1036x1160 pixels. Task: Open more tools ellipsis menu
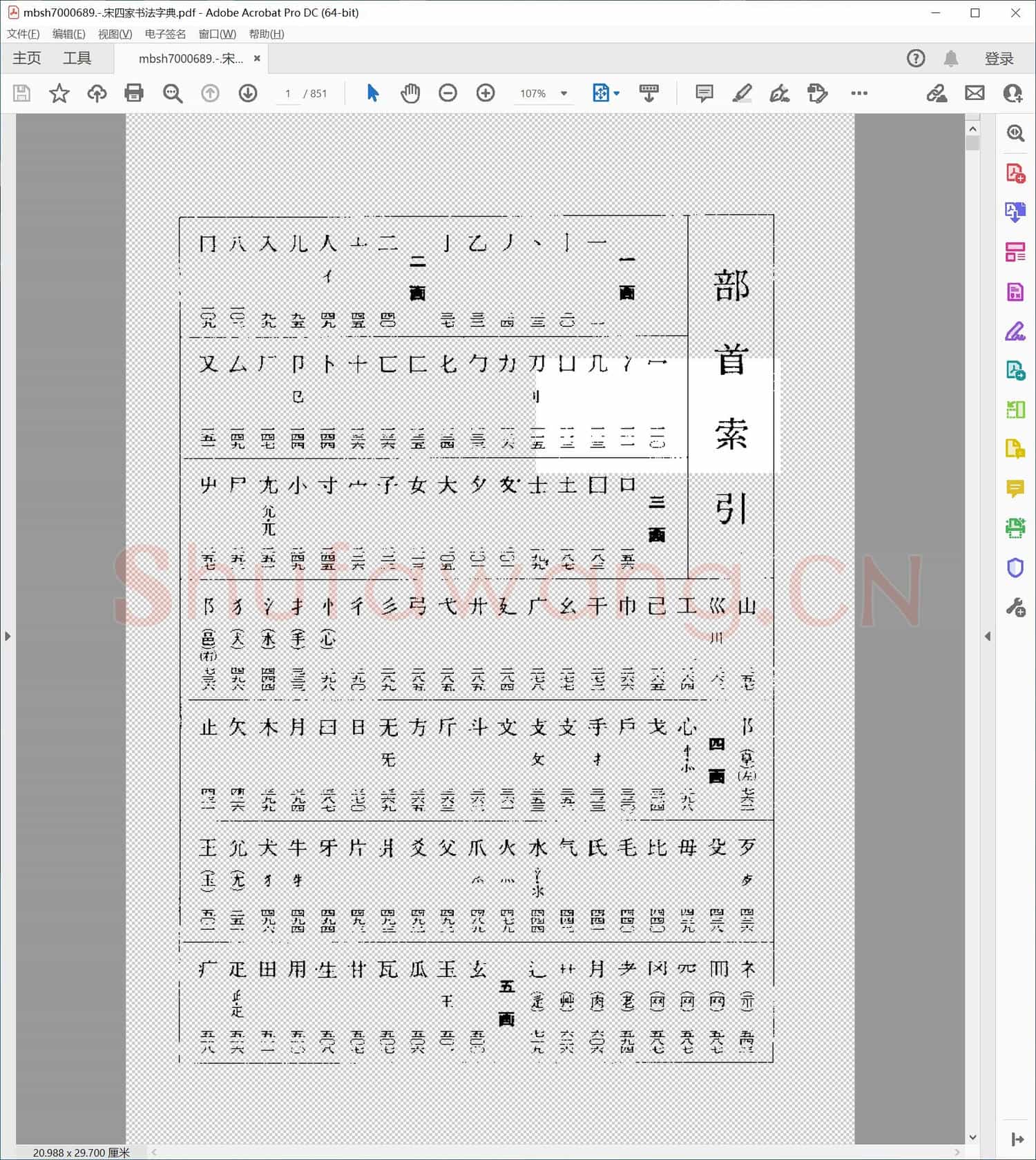pyautogui.click(x=859, y=93)
